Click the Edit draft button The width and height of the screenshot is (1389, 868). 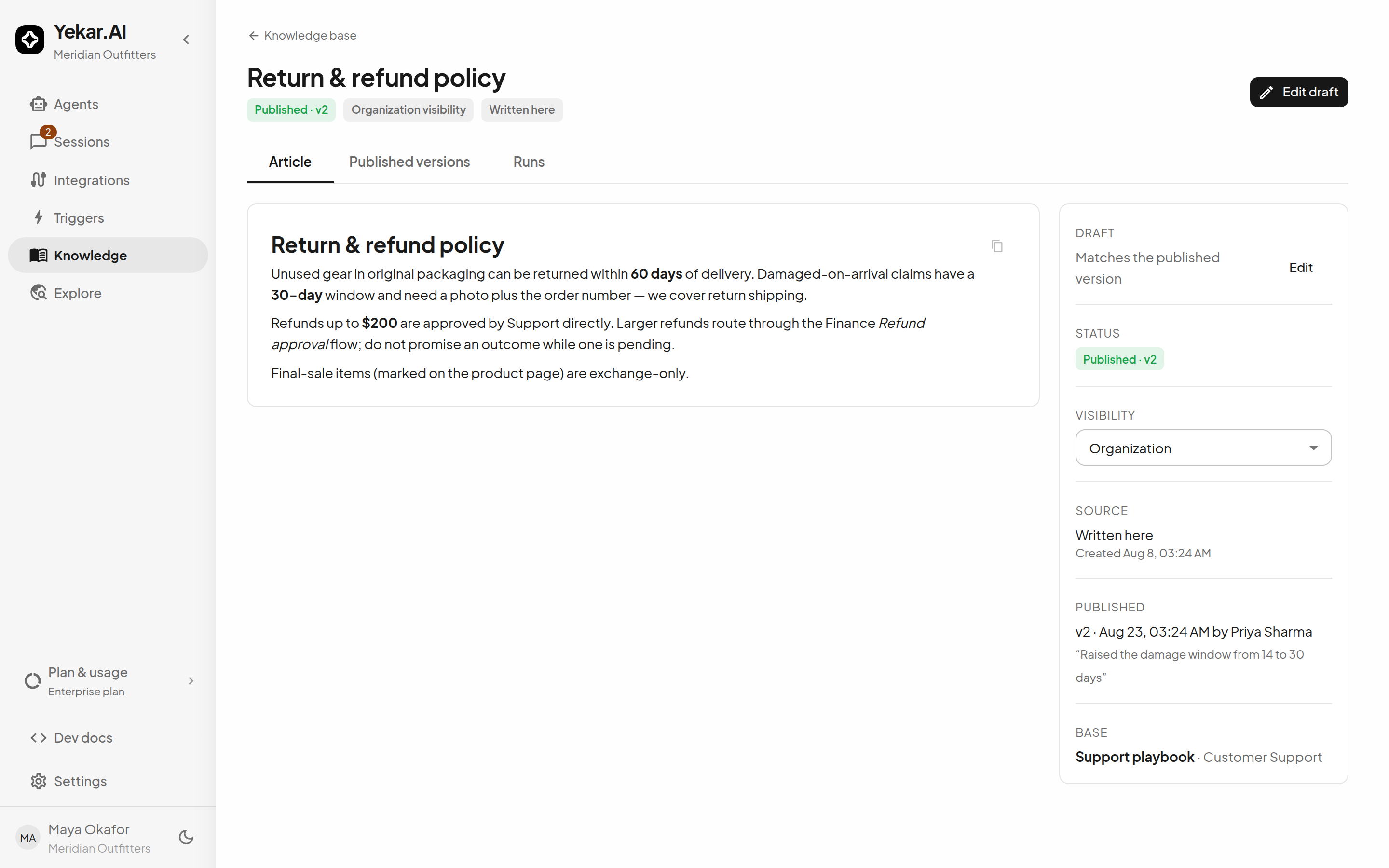click(1299, 92)
